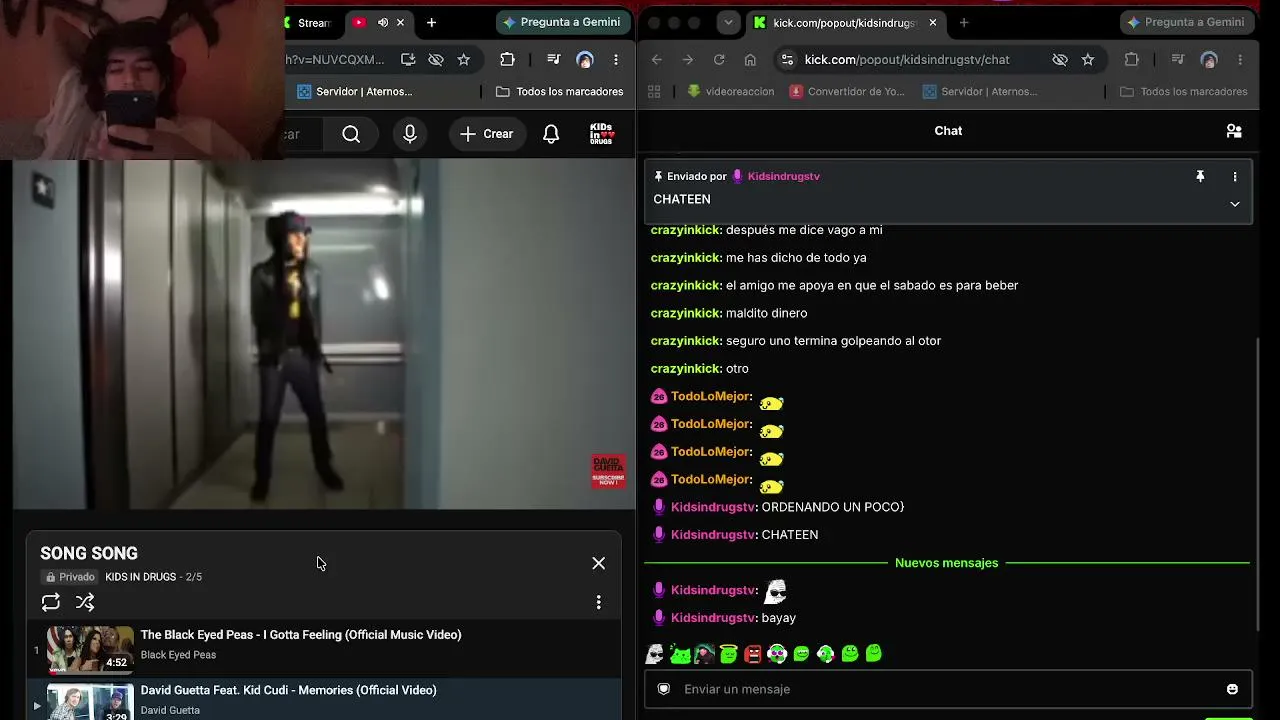Close the SONG SONG playlist panel
The image size is (1280, 720).
tap(598, 563)
